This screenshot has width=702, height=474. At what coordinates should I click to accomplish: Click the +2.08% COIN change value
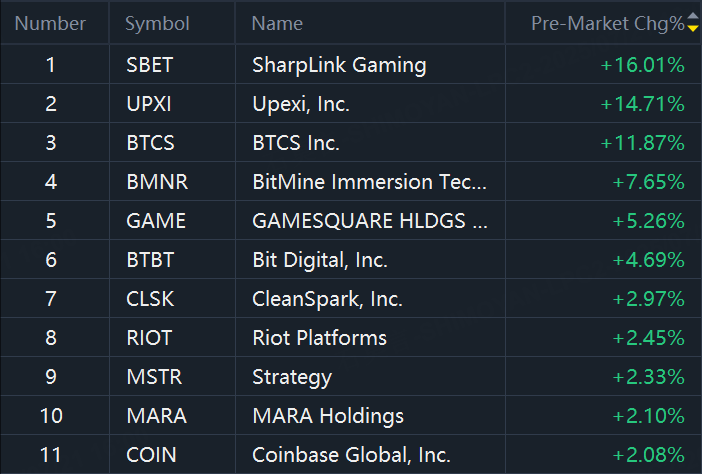coord(649,454)
